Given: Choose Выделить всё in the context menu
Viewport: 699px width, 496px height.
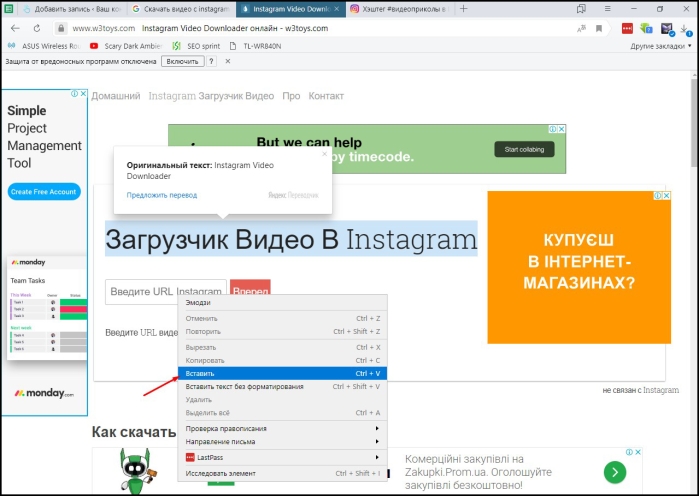Looking at the screenshot, I should coord(282,413).
